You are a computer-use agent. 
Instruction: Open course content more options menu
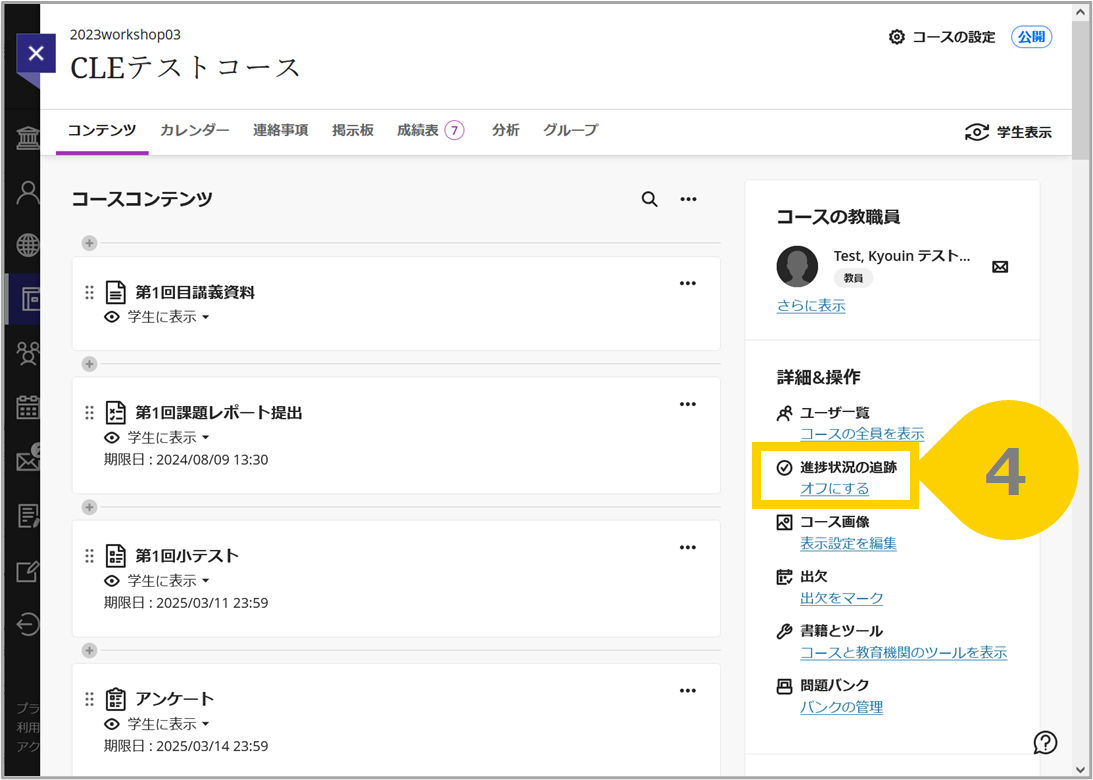point(689,199)
